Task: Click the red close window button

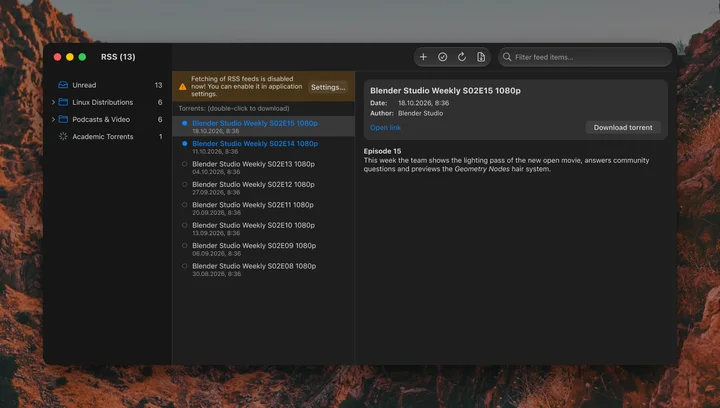Action: (x=57, y=57)
